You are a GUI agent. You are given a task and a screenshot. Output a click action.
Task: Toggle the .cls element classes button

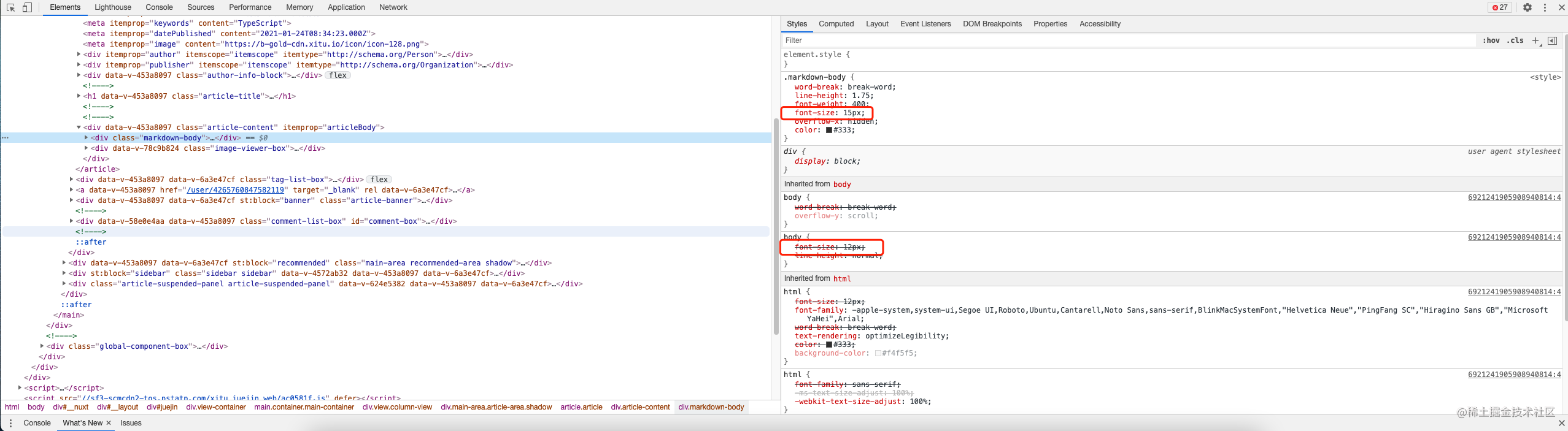[x=1515, y=40]
